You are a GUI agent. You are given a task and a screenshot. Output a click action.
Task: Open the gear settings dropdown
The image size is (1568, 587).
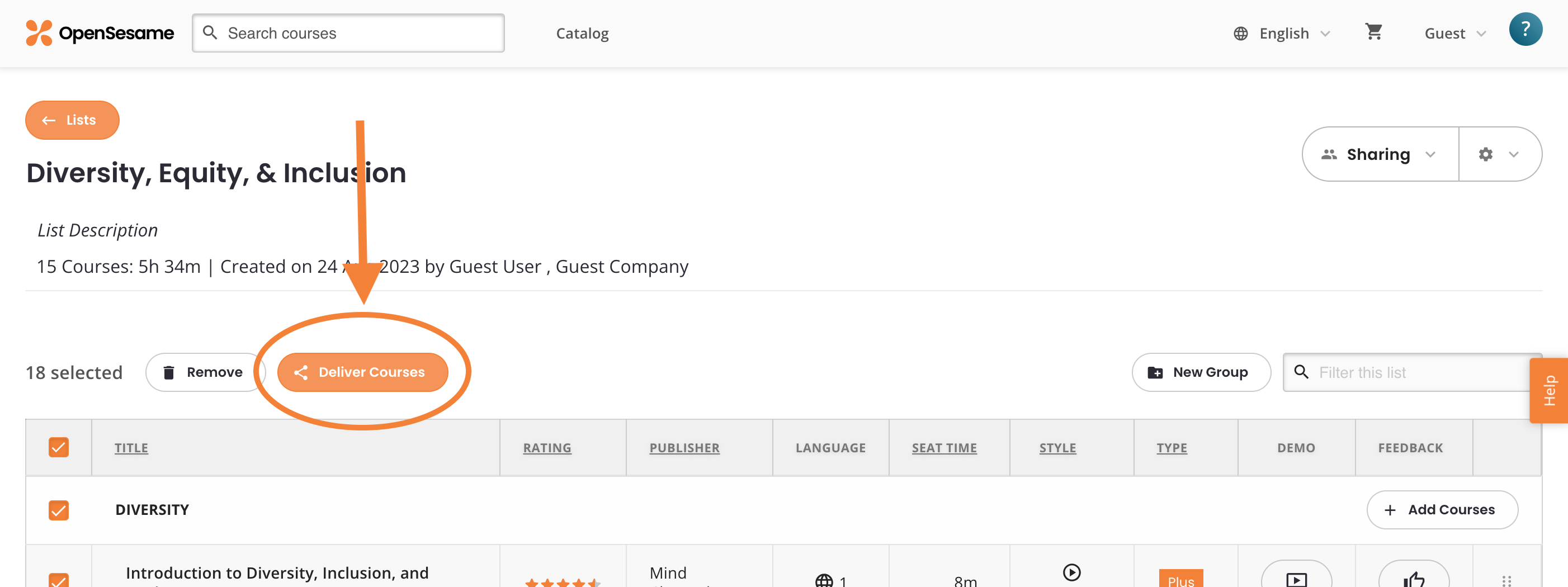(x=1500, y=154)
